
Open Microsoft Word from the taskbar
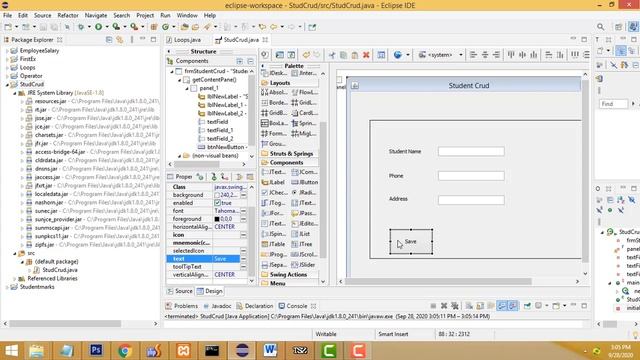point(270,351)
